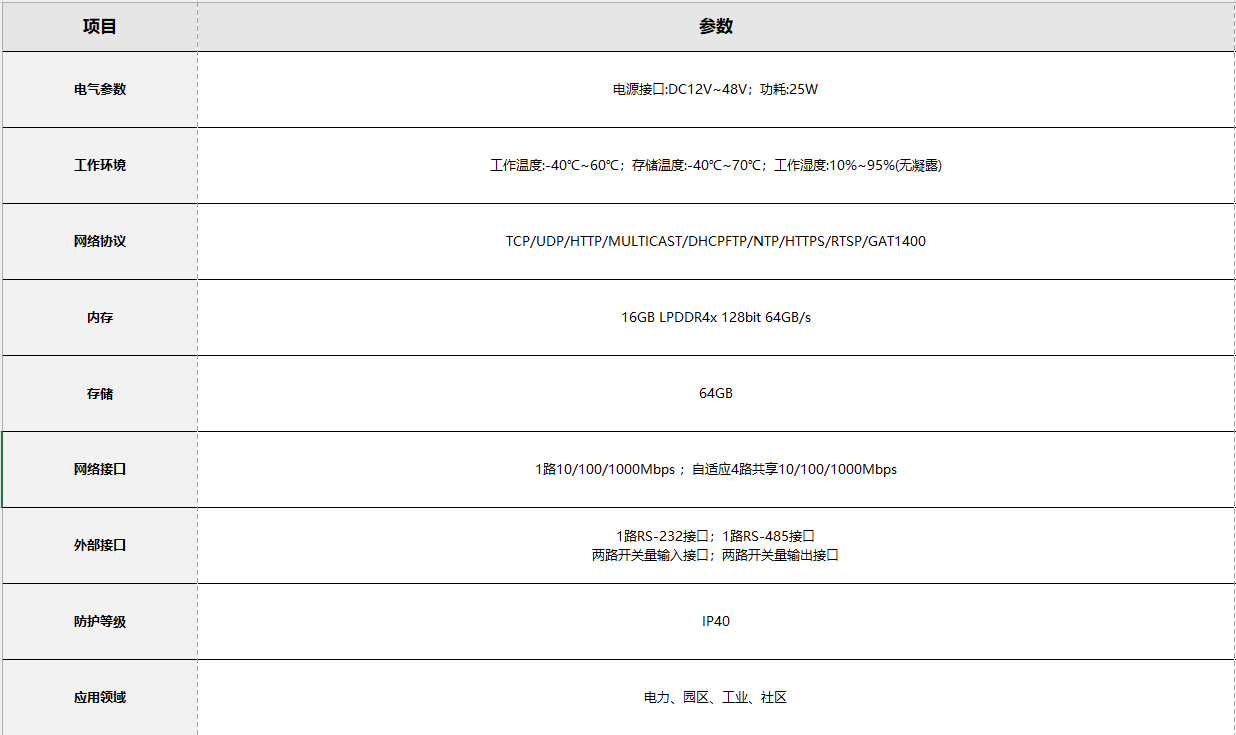
Task: Click the TCP/UDP/HTTP protocol list cell
Action: coord(715,241)
